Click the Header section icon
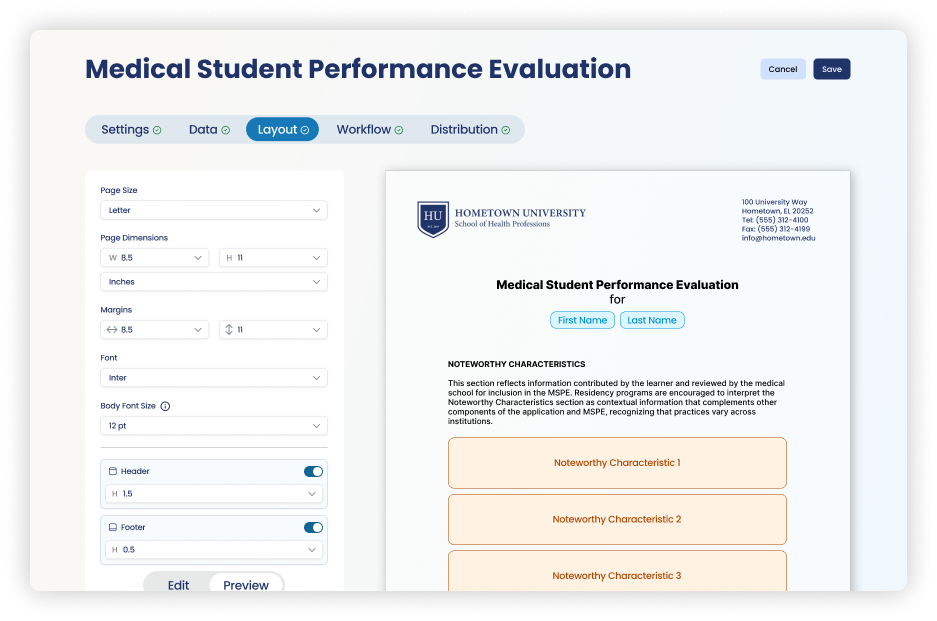 (x=113, y=471)
